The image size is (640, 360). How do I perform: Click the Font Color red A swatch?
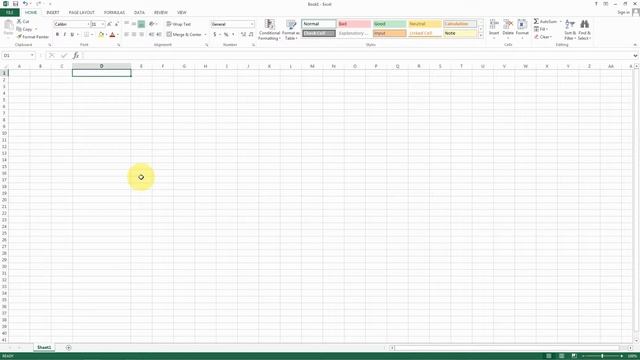[113, 35]
